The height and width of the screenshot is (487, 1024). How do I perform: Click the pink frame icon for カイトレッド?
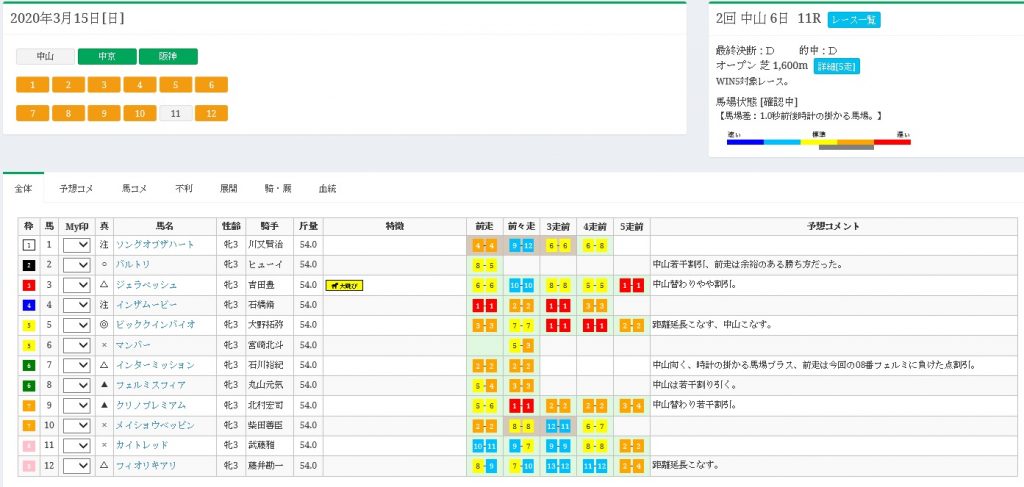click(29, 445)
